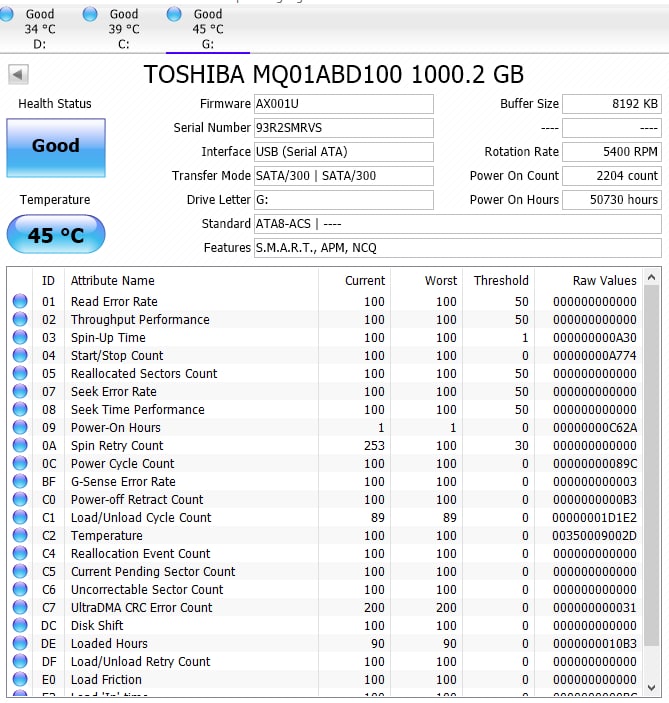Click the status icon of Load/Unload Retry Count
This screenshot has height=703, width=669.
20,661
